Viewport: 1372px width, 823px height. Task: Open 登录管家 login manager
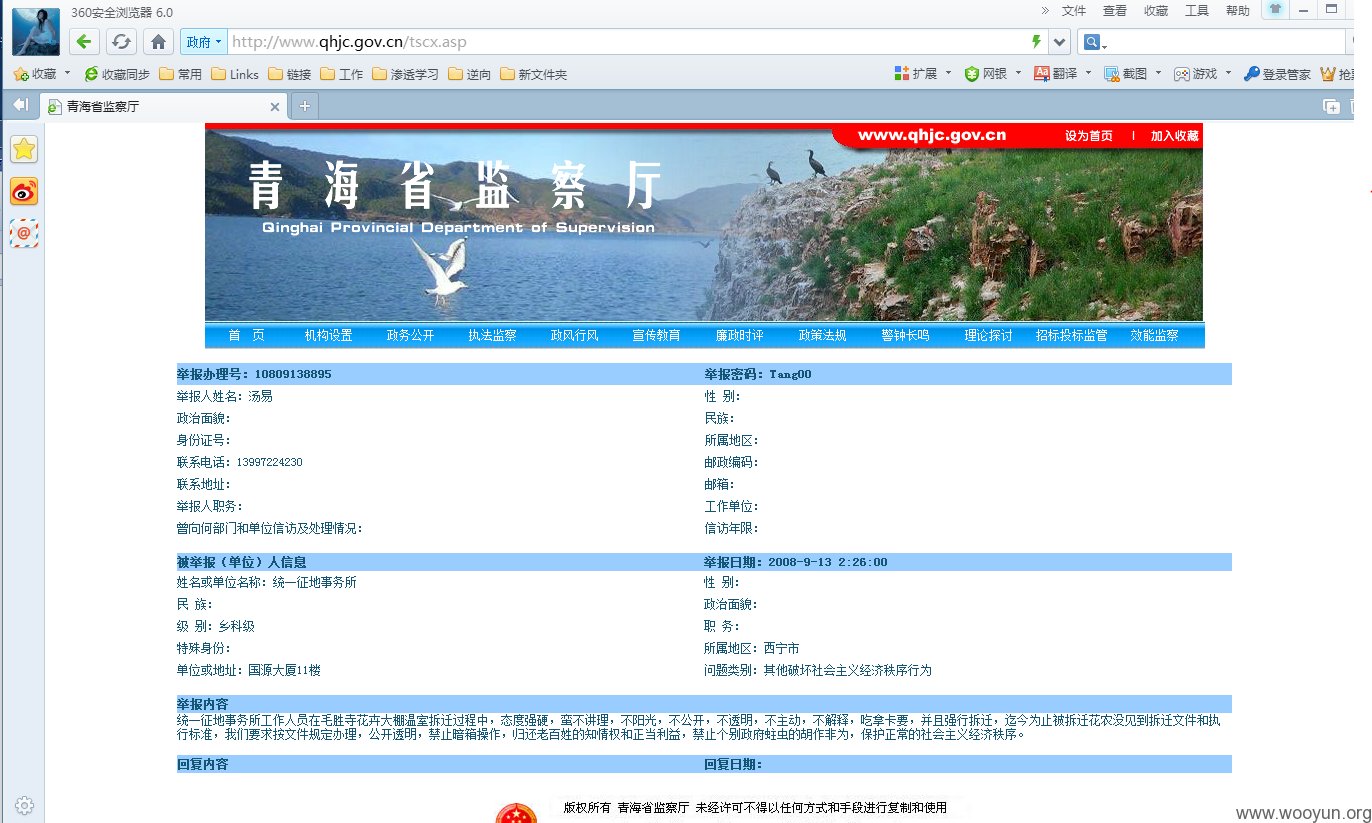tap(1277, 74)
